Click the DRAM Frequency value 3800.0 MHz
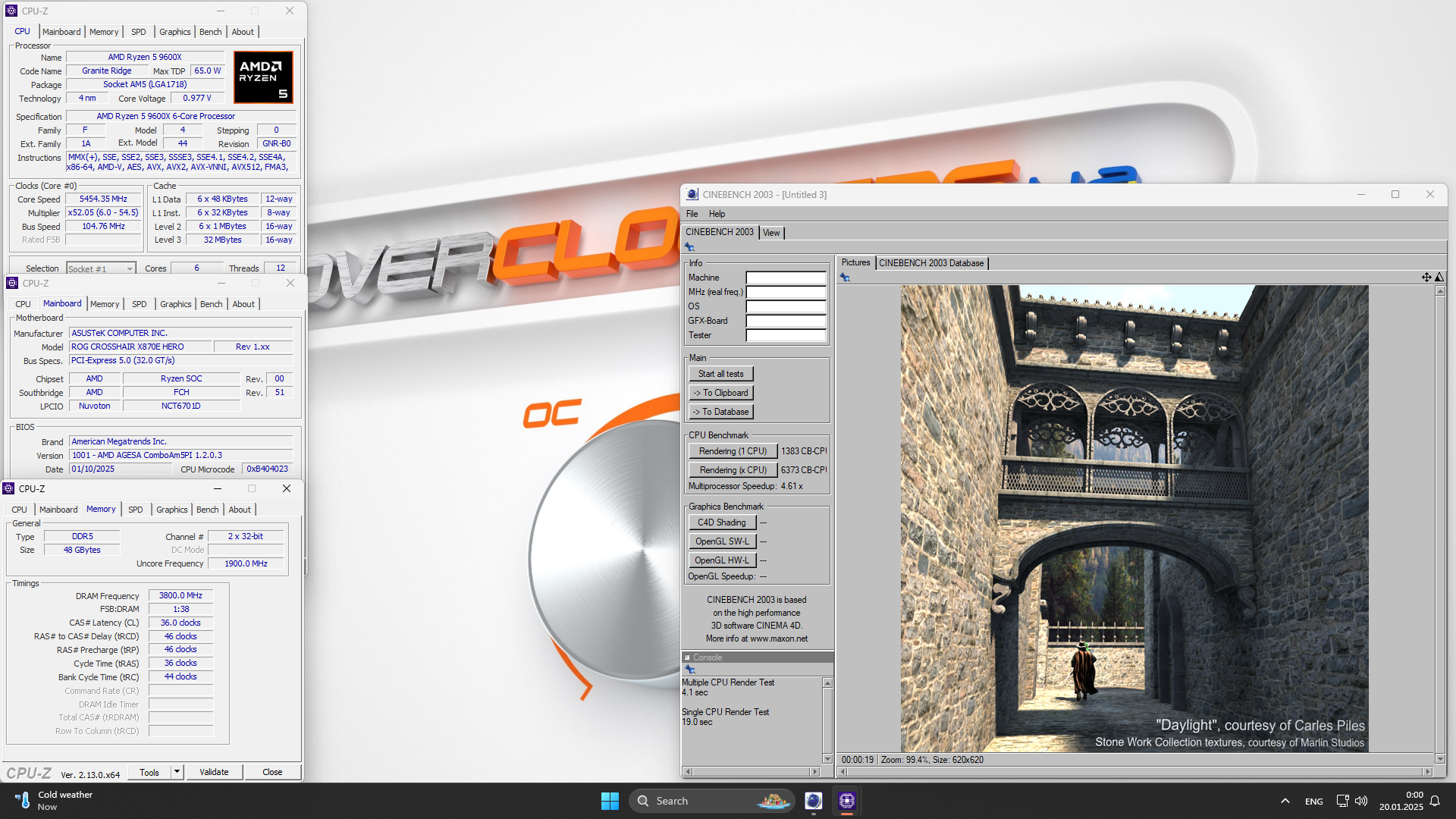1456x819 pixels. coord(180,595)
